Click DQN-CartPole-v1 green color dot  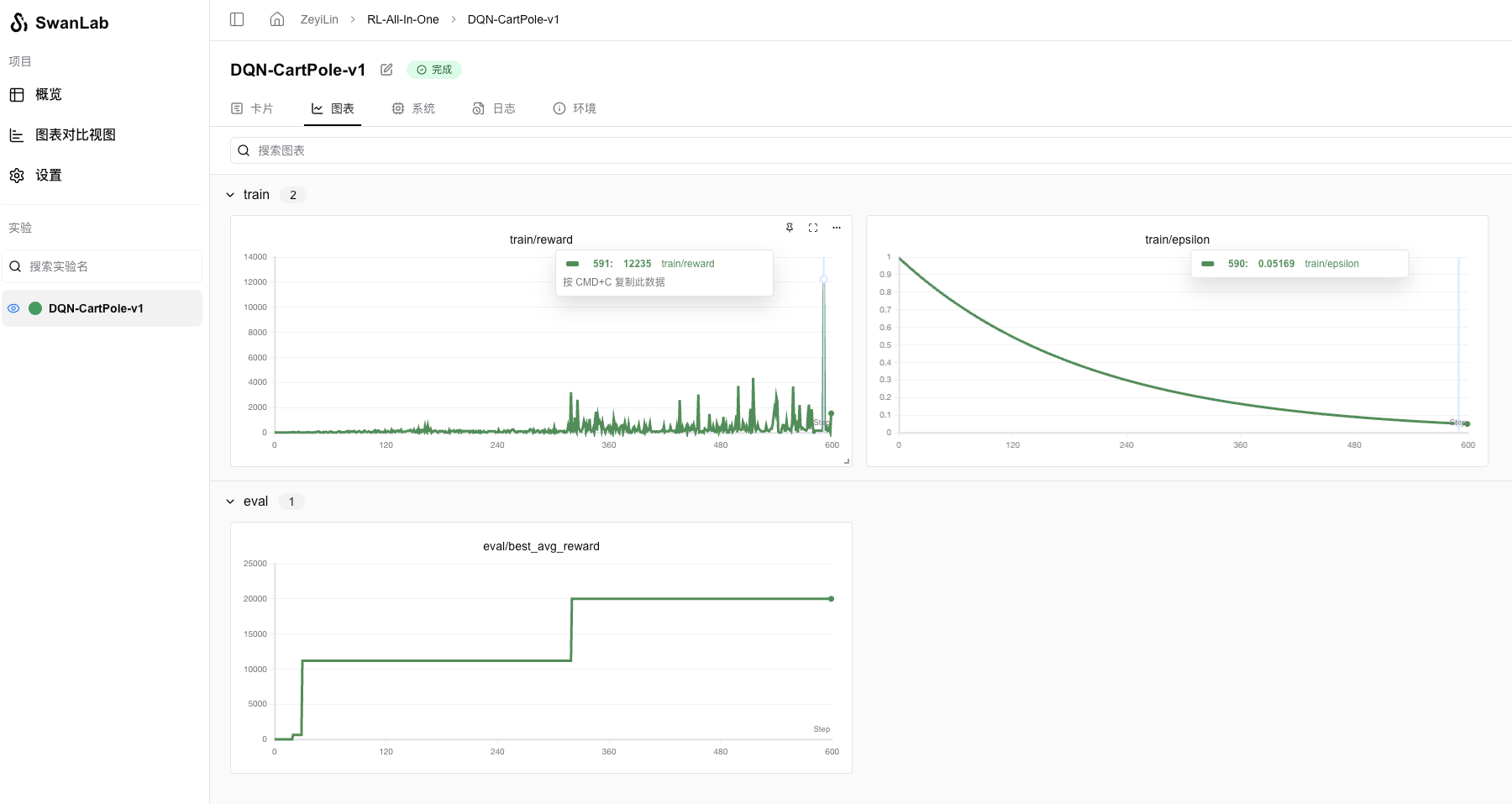[35, 308]
